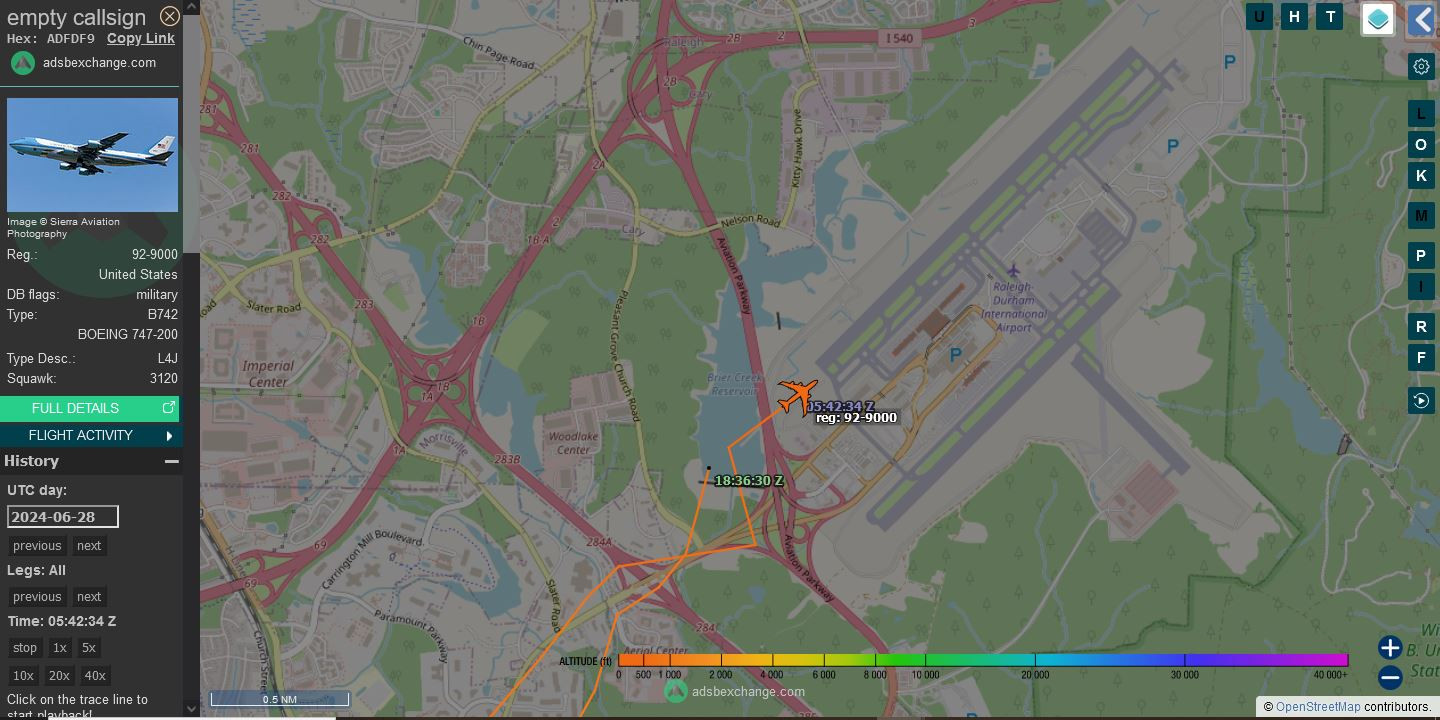Image resolution: width=1440 pixels, height=720 pixels.
Task: Click the orange aircraft icon on map
Action: click(797, 395)
